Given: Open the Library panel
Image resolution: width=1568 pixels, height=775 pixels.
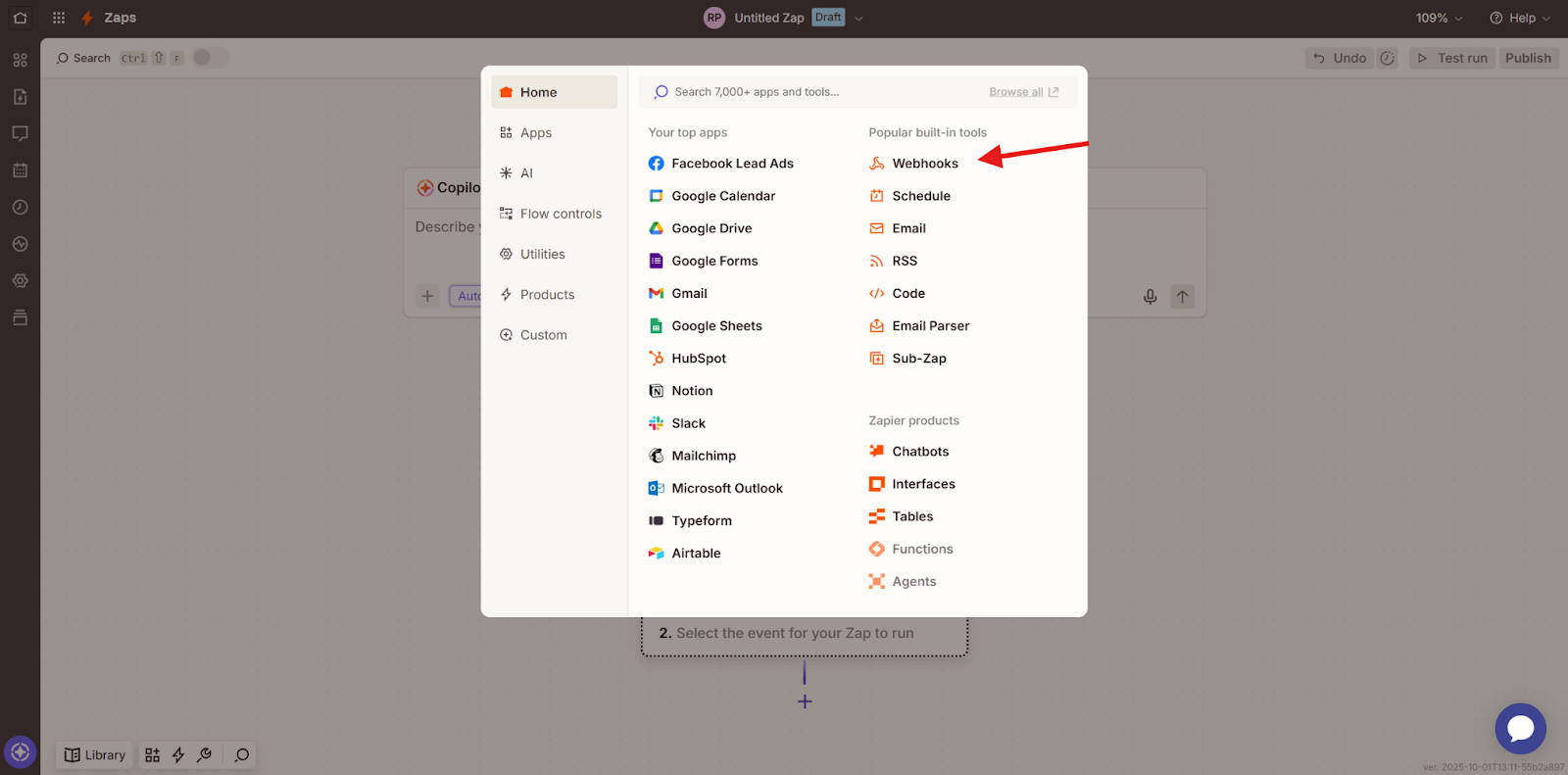Looking at the screenshot, I should pos(95,755).
